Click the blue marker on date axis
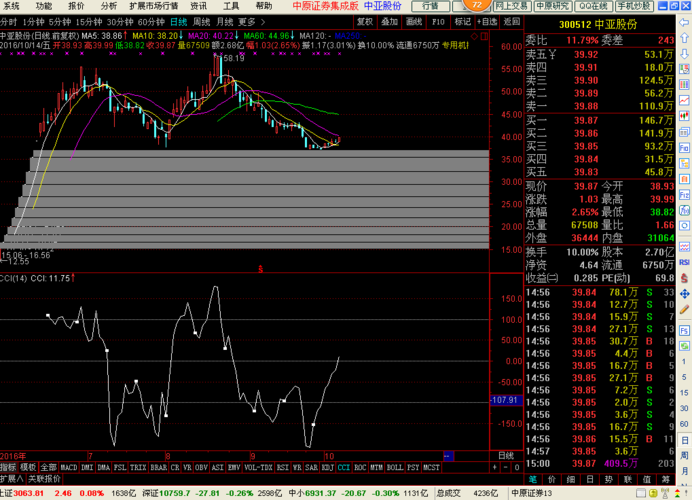Image resolution: width=692 pixels, height=500 pixels. 448,456
